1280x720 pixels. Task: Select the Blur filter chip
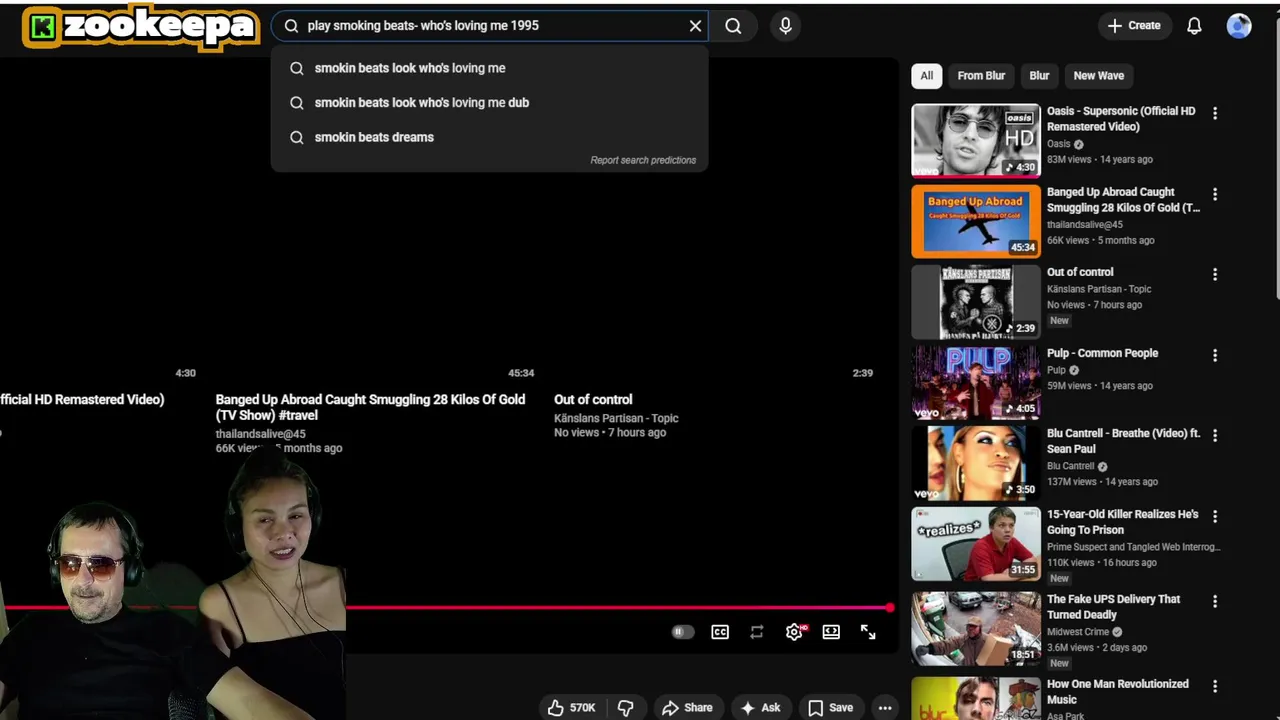pyautogui.click(x=1039, y=76)
